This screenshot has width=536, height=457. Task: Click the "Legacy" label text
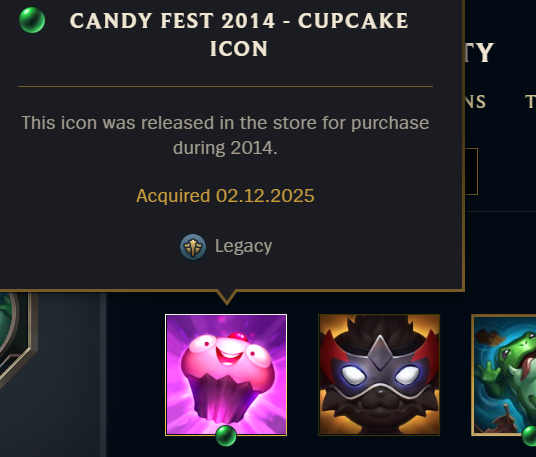click(243, 246)
